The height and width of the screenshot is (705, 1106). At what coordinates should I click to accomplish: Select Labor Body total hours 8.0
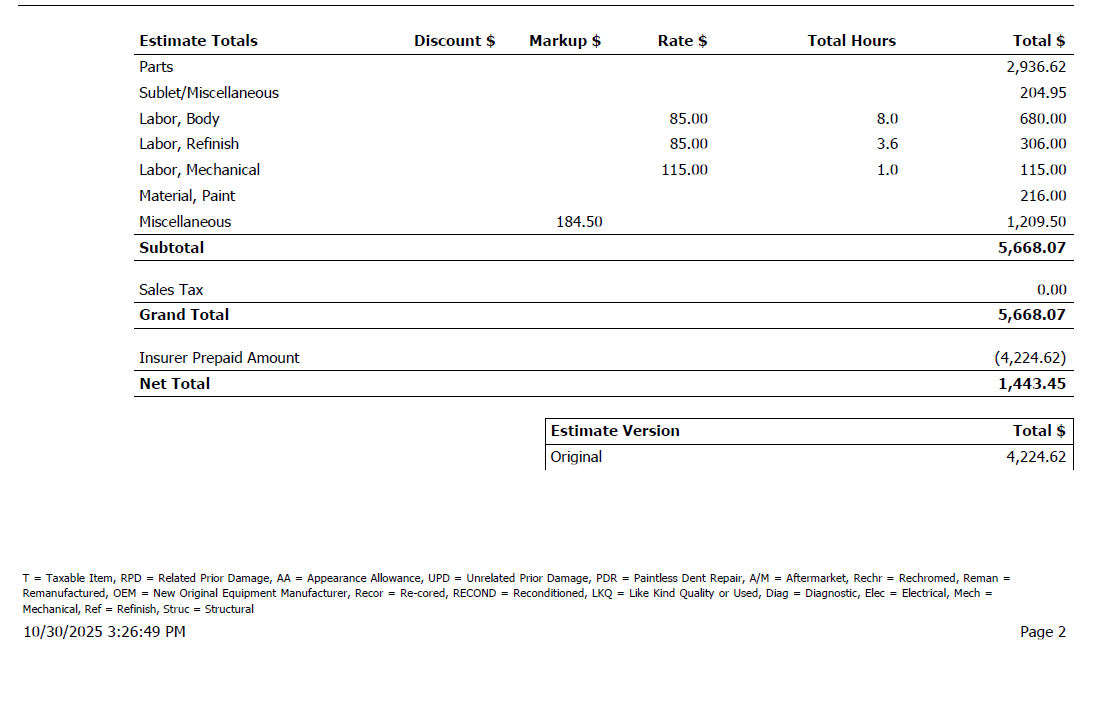[887, 119]
